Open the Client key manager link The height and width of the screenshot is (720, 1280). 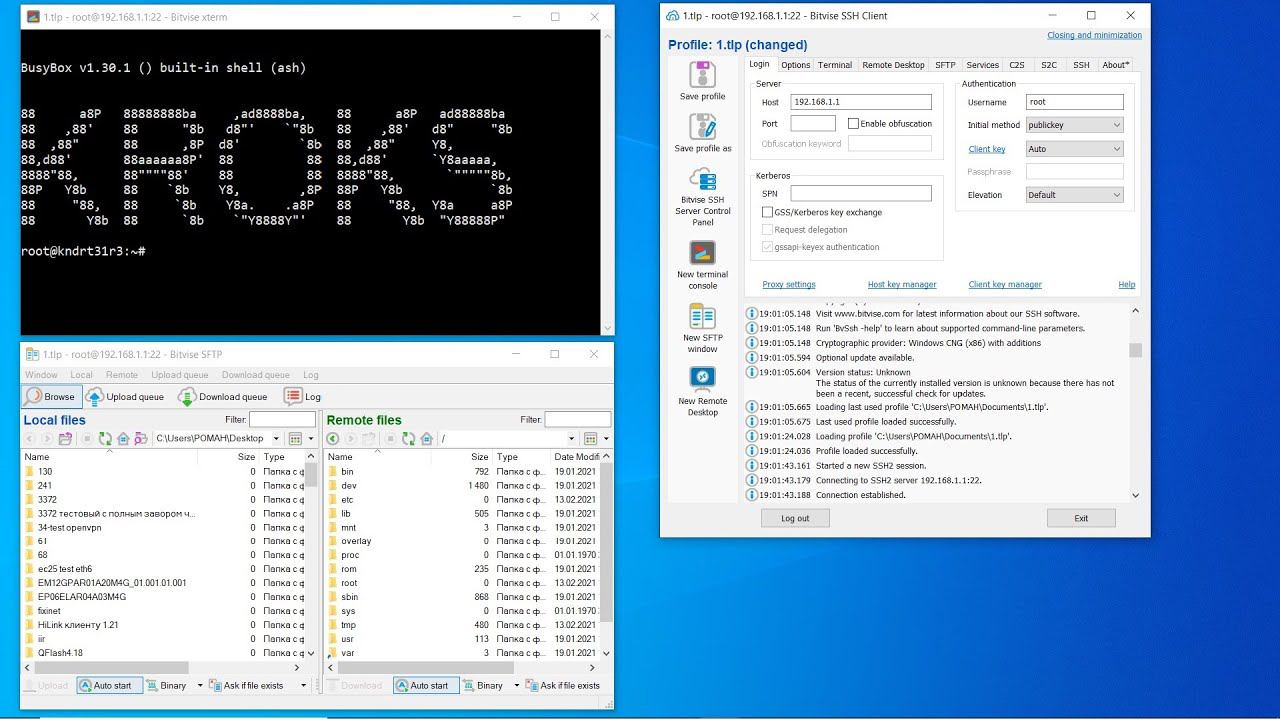pyautogui.click(x=1005, y=285)
